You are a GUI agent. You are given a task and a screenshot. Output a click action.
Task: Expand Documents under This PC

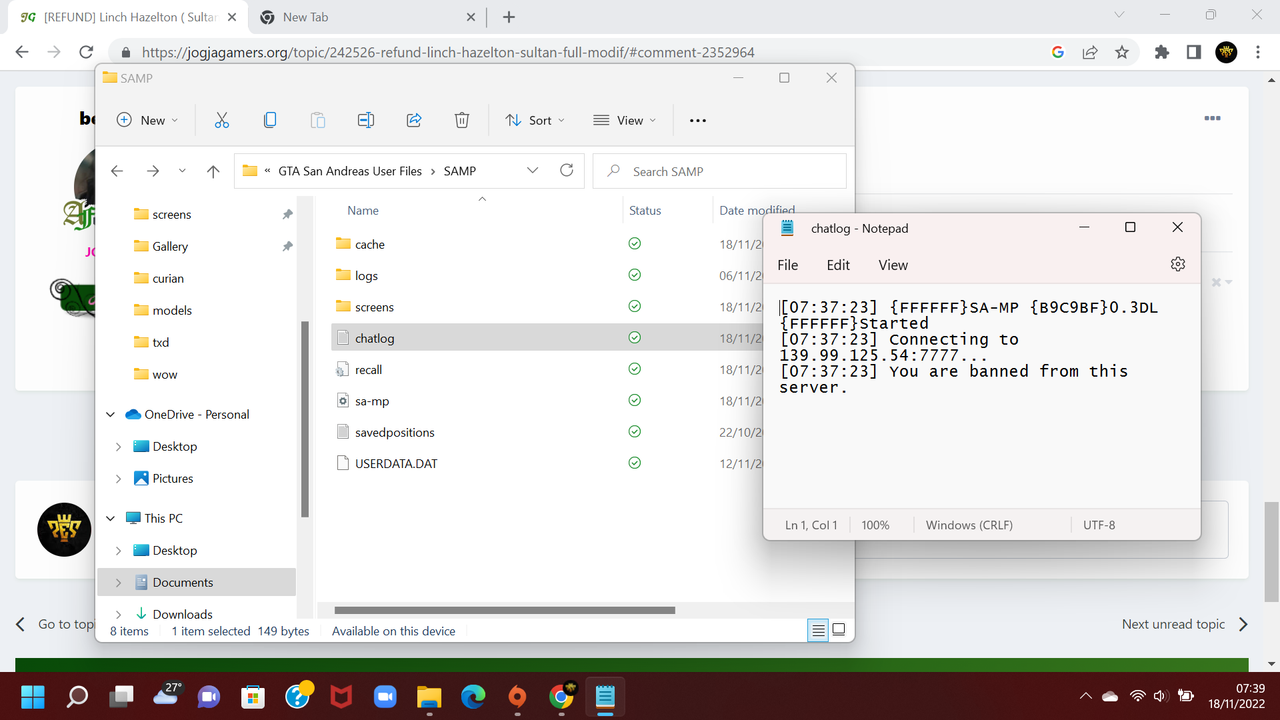click(118, 582)
